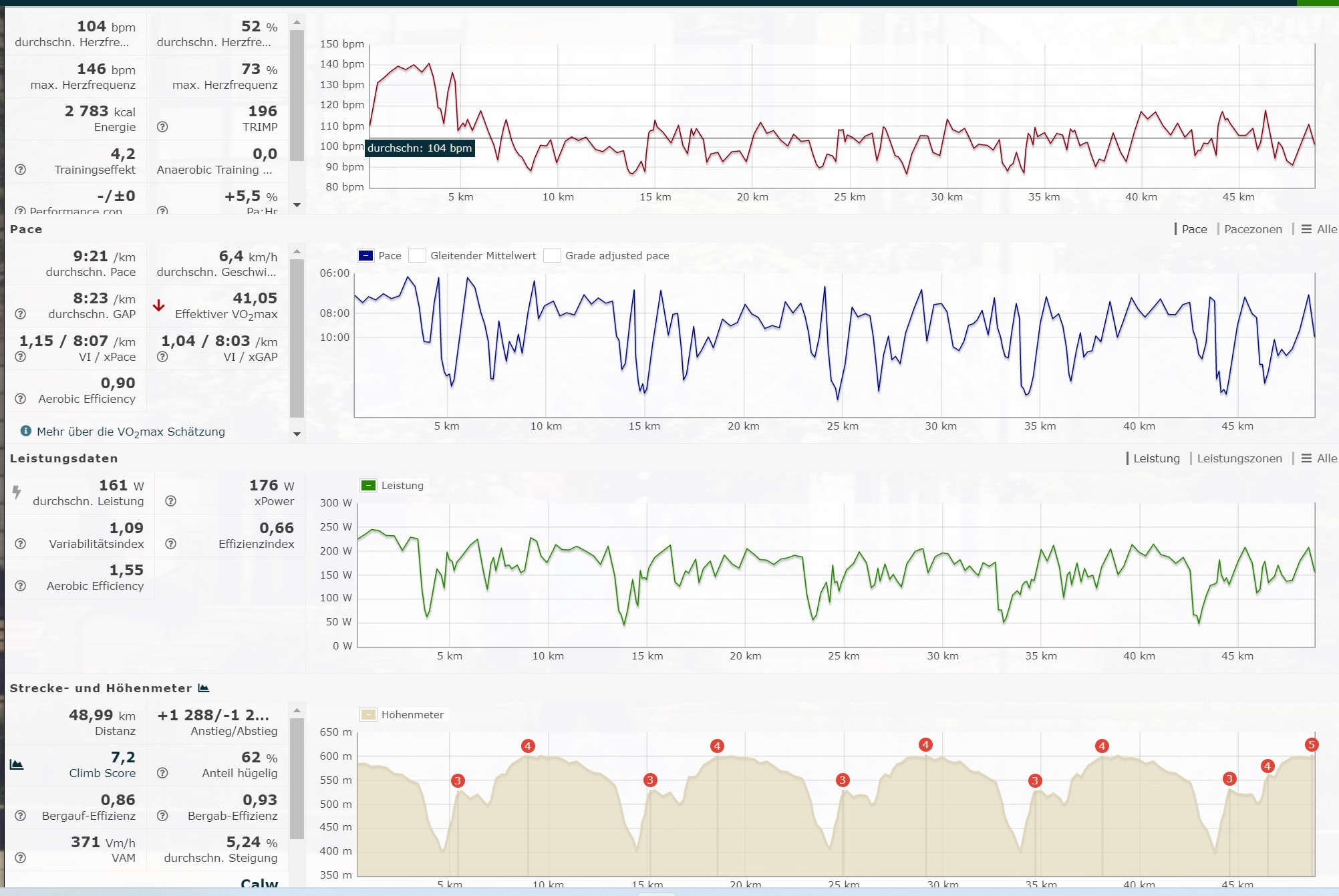Click help icon next to xPower
Screen dimensions: 1339x896
click(x=171, y=501)
